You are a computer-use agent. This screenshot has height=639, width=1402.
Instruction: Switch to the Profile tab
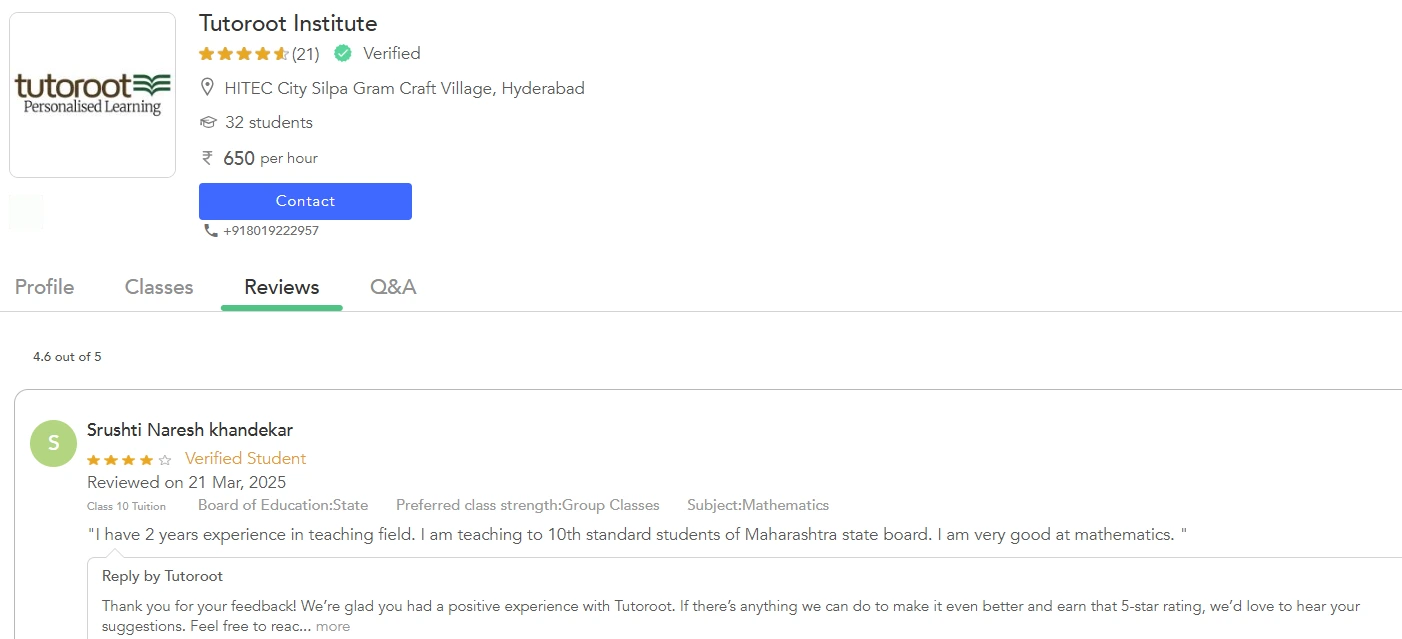click(44, 287)
